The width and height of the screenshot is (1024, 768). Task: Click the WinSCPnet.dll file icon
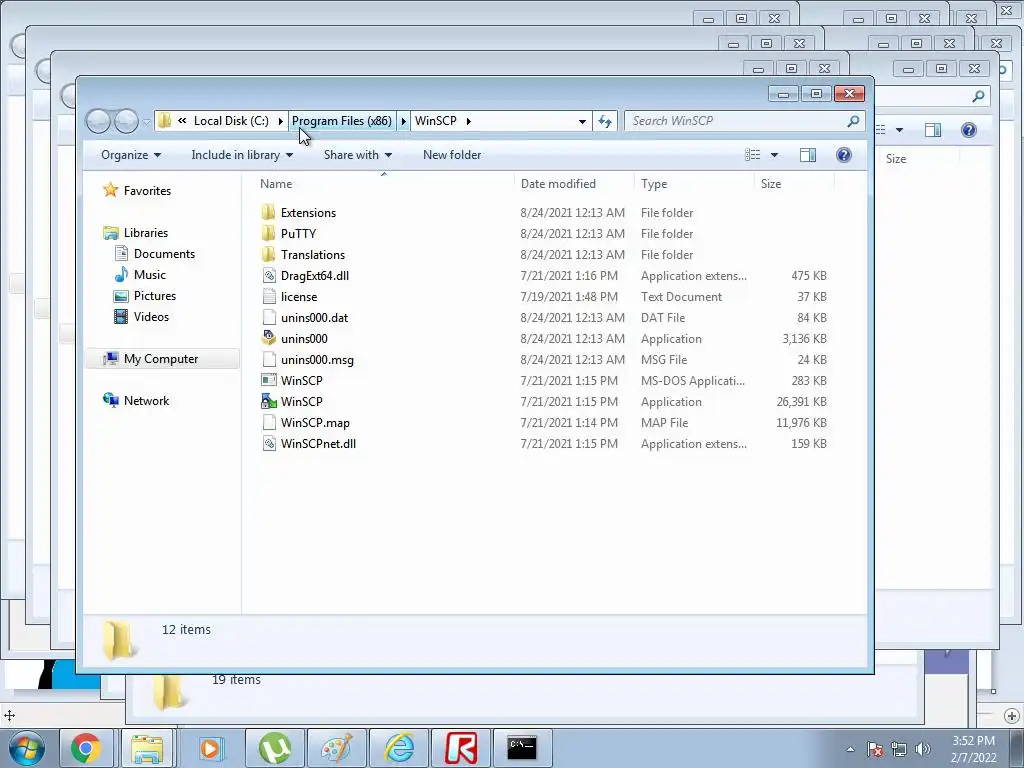[268, 443]
